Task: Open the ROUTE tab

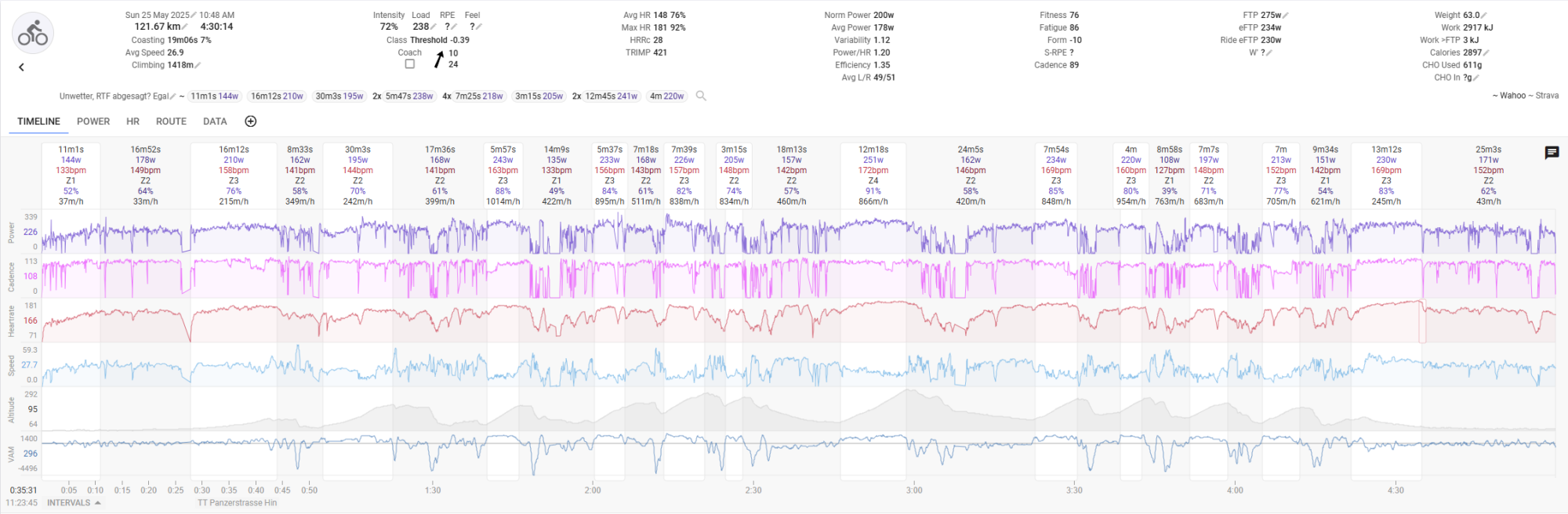Action: tap(171, 121)
